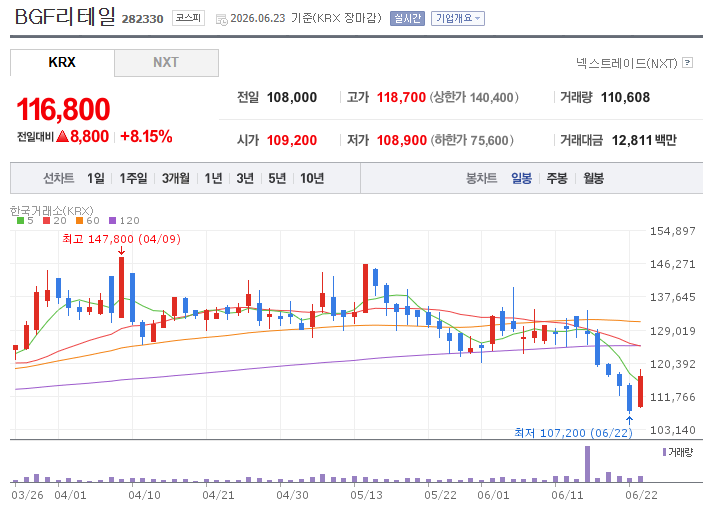This screenshot has height=507, width=703.
Task: Click the low price value 108,900
Action: [402, 140]
